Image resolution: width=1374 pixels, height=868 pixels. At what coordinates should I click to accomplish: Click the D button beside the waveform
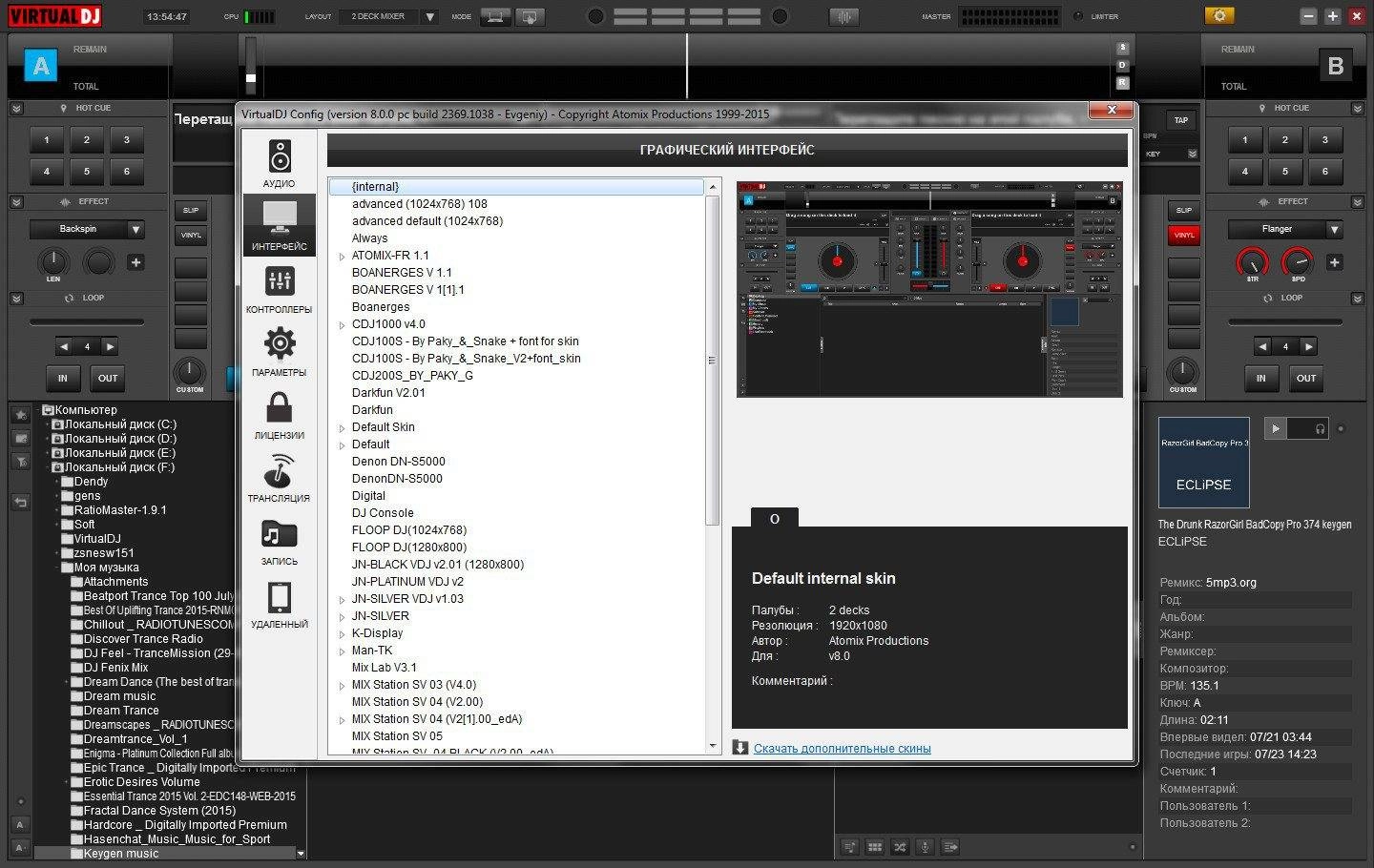1122,65
